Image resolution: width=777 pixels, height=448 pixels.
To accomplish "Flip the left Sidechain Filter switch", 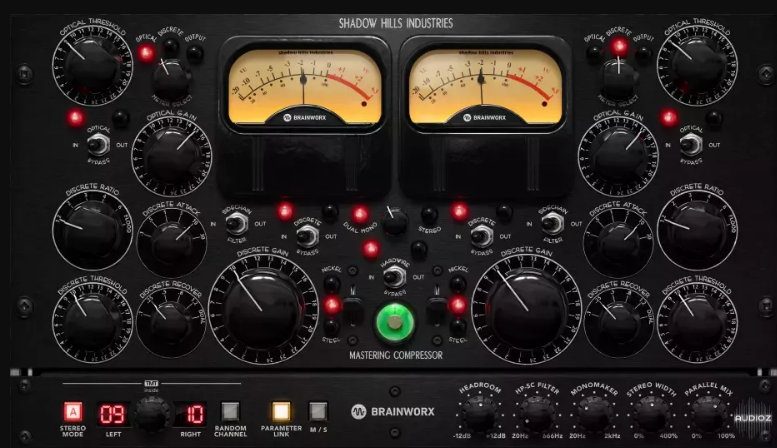I will pos(236,225).
